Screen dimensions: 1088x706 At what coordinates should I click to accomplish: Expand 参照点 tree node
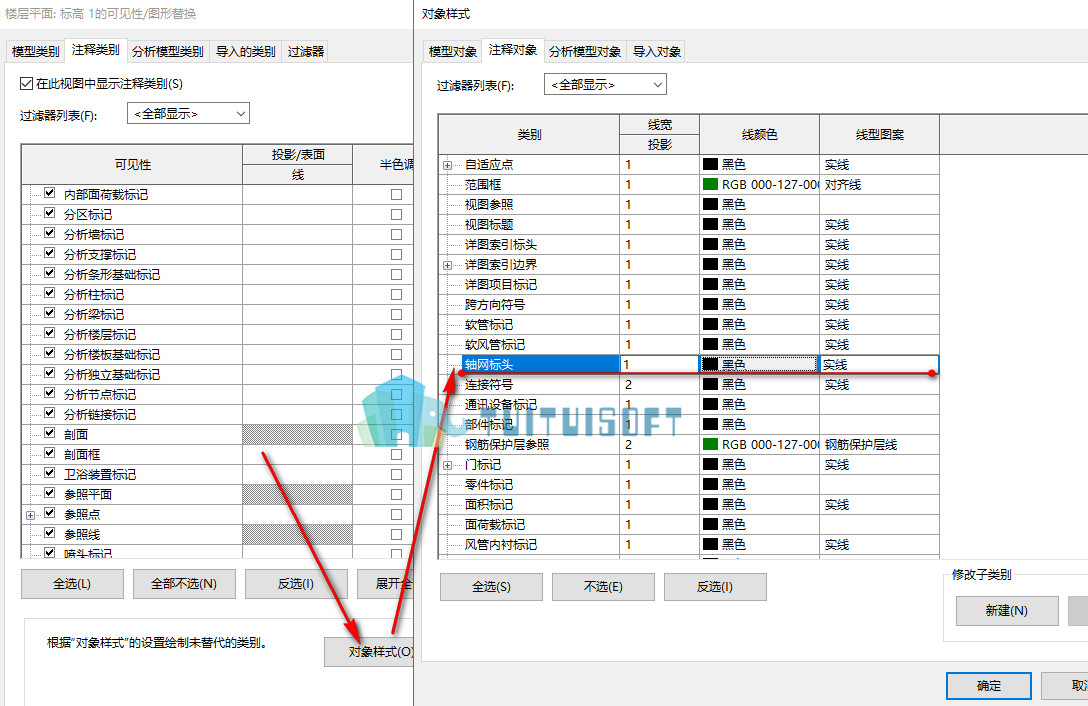pos(31,515)
